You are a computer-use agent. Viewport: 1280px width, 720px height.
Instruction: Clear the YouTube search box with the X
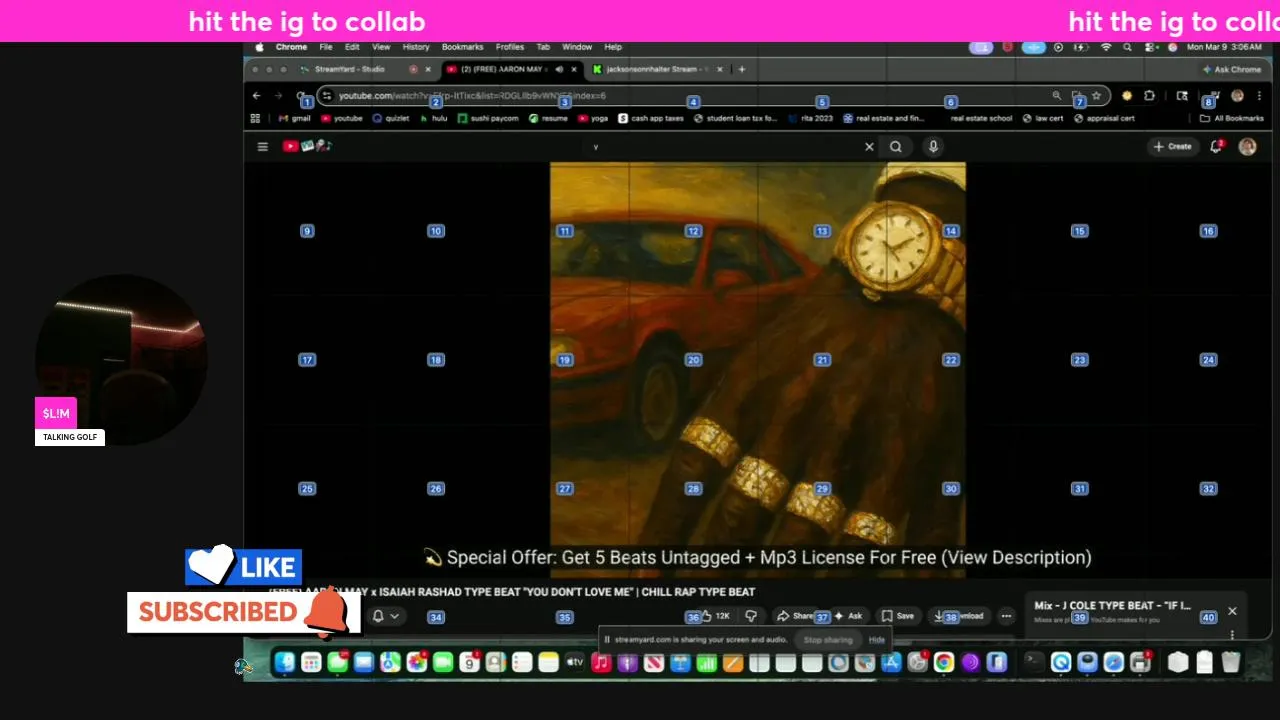click(869, 146)
